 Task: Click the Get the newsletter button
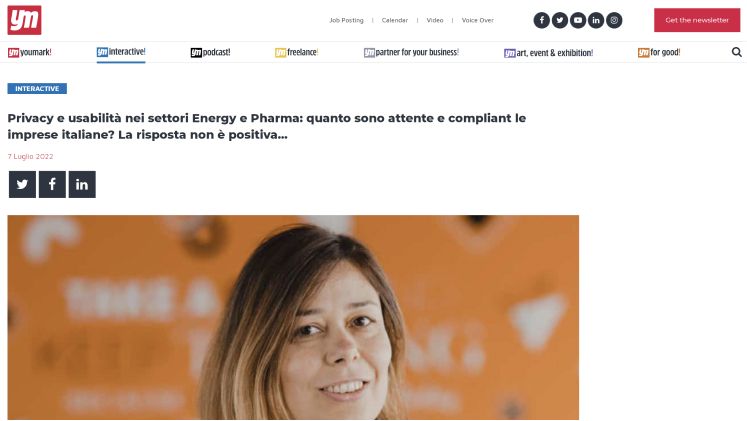pos(697,20)
